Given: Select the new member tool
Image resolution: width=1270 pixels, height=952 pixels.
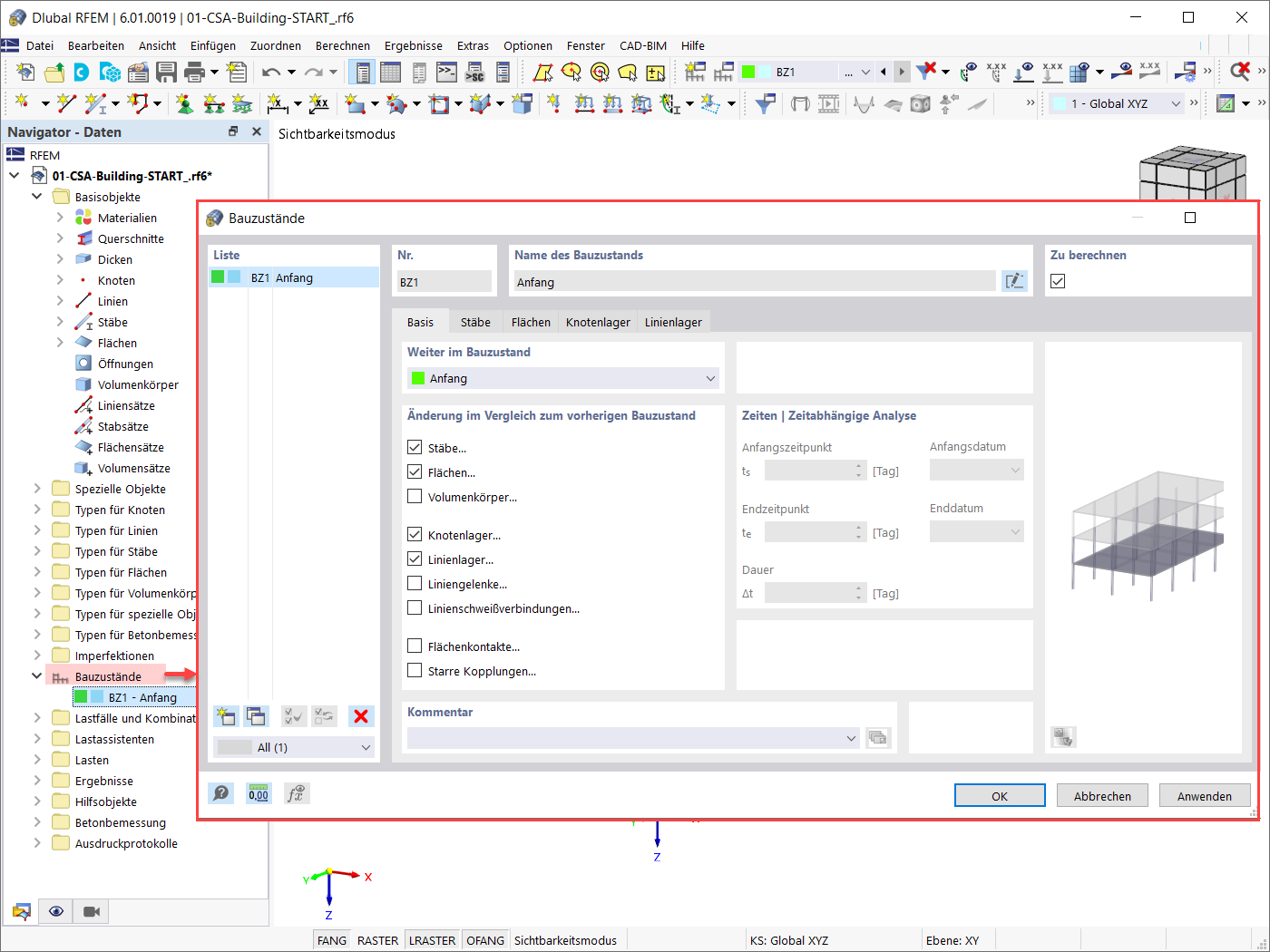Looking at the screenshot, I should 95,104.
